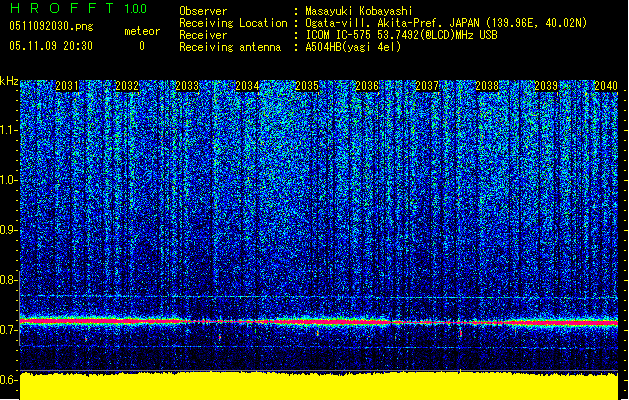Screen dimensions: 629x400
Task: Click the 2038 time marker
Action: coord(487,86)
